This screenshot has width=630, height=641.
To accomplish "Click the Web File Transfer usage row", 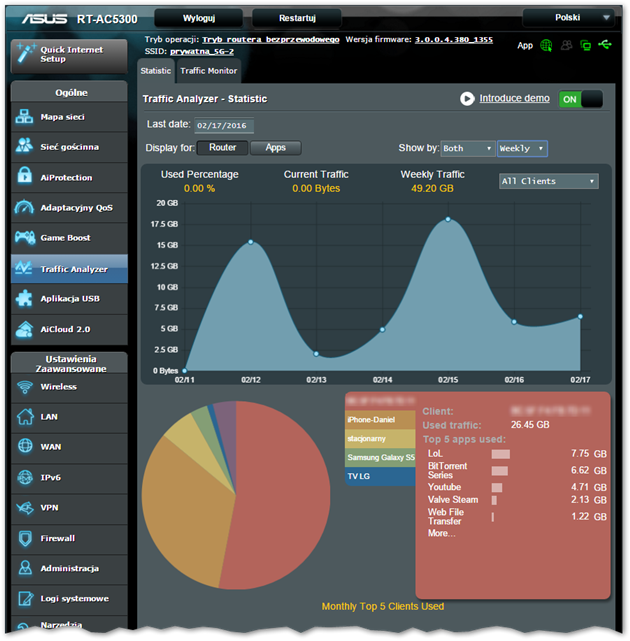I will 517,517.
